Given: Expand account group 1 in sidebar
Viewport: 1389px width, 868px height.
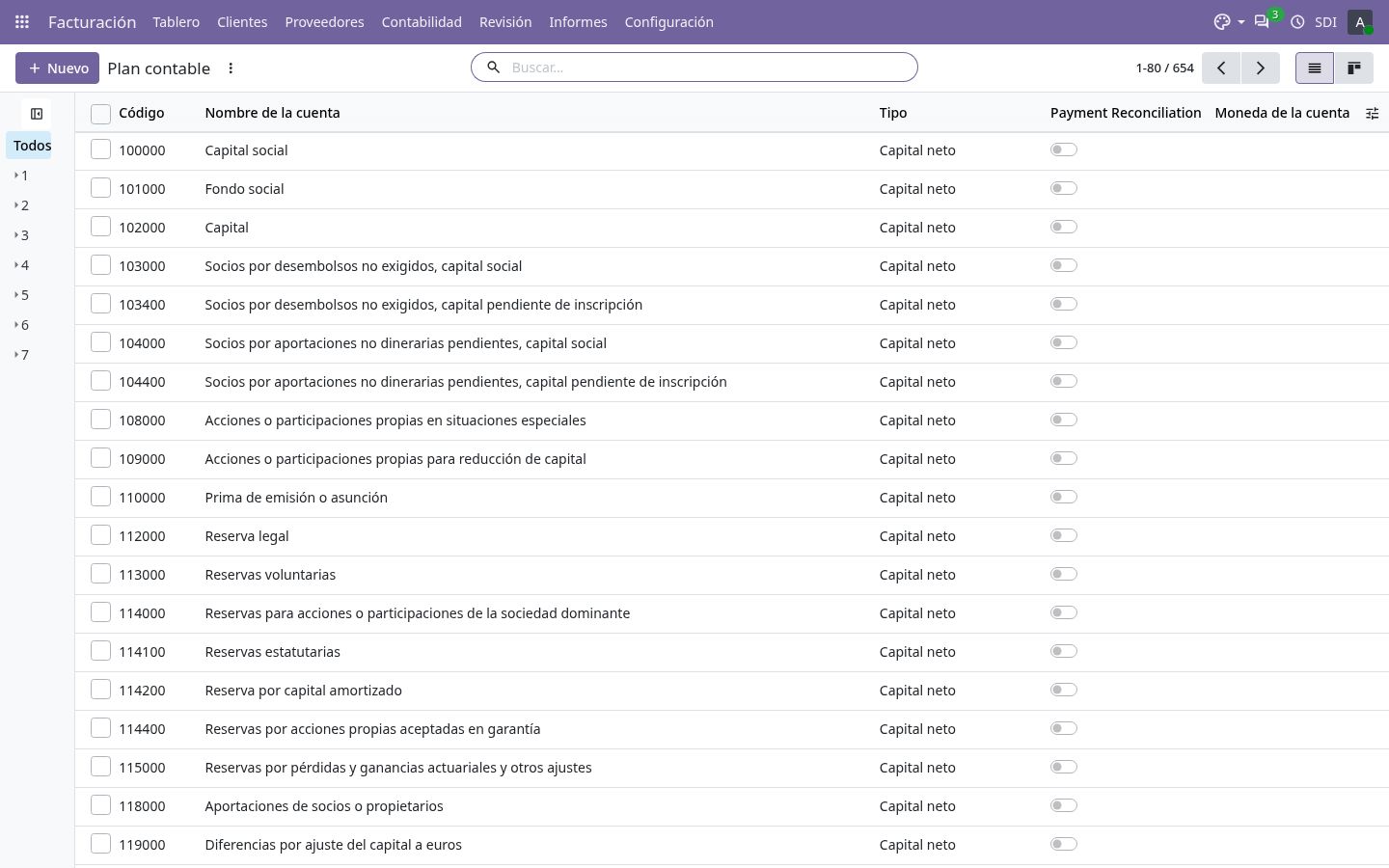Looking at the screenshot, I should (x=21, y=176).
